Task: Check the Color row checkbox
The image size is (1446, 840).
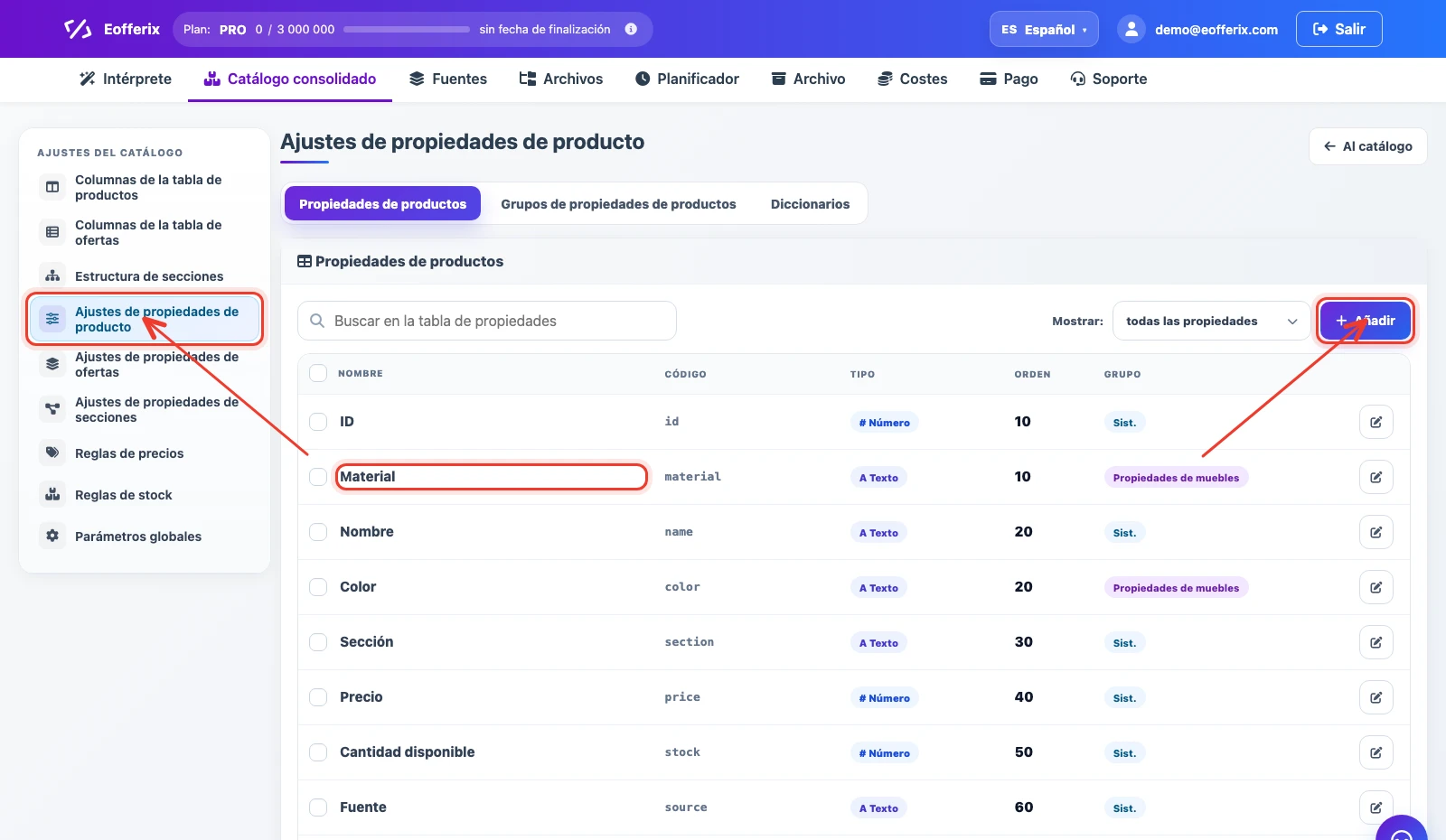Action: click(x=318, y=587)
